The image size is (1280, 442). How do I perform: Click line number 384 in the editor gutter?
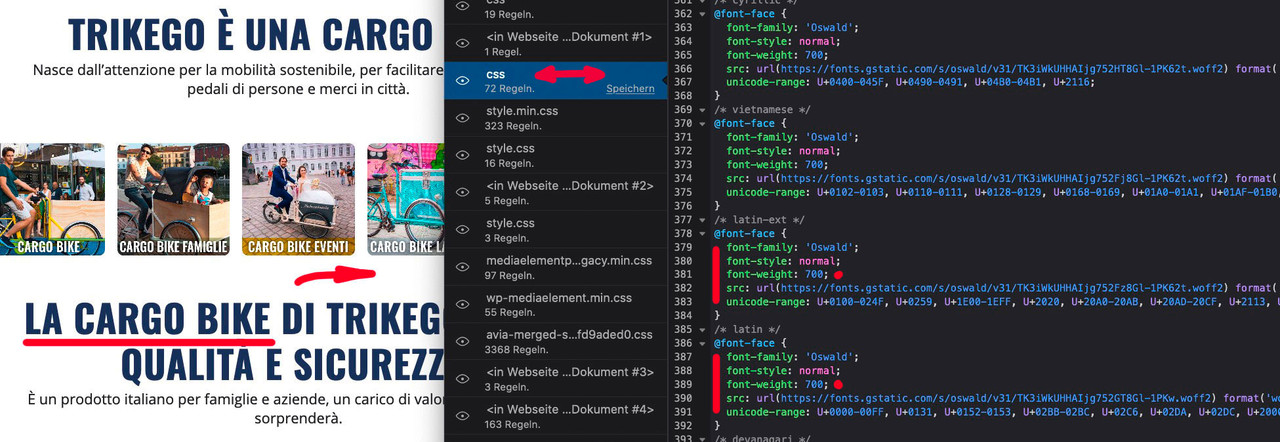coord(682,315)
